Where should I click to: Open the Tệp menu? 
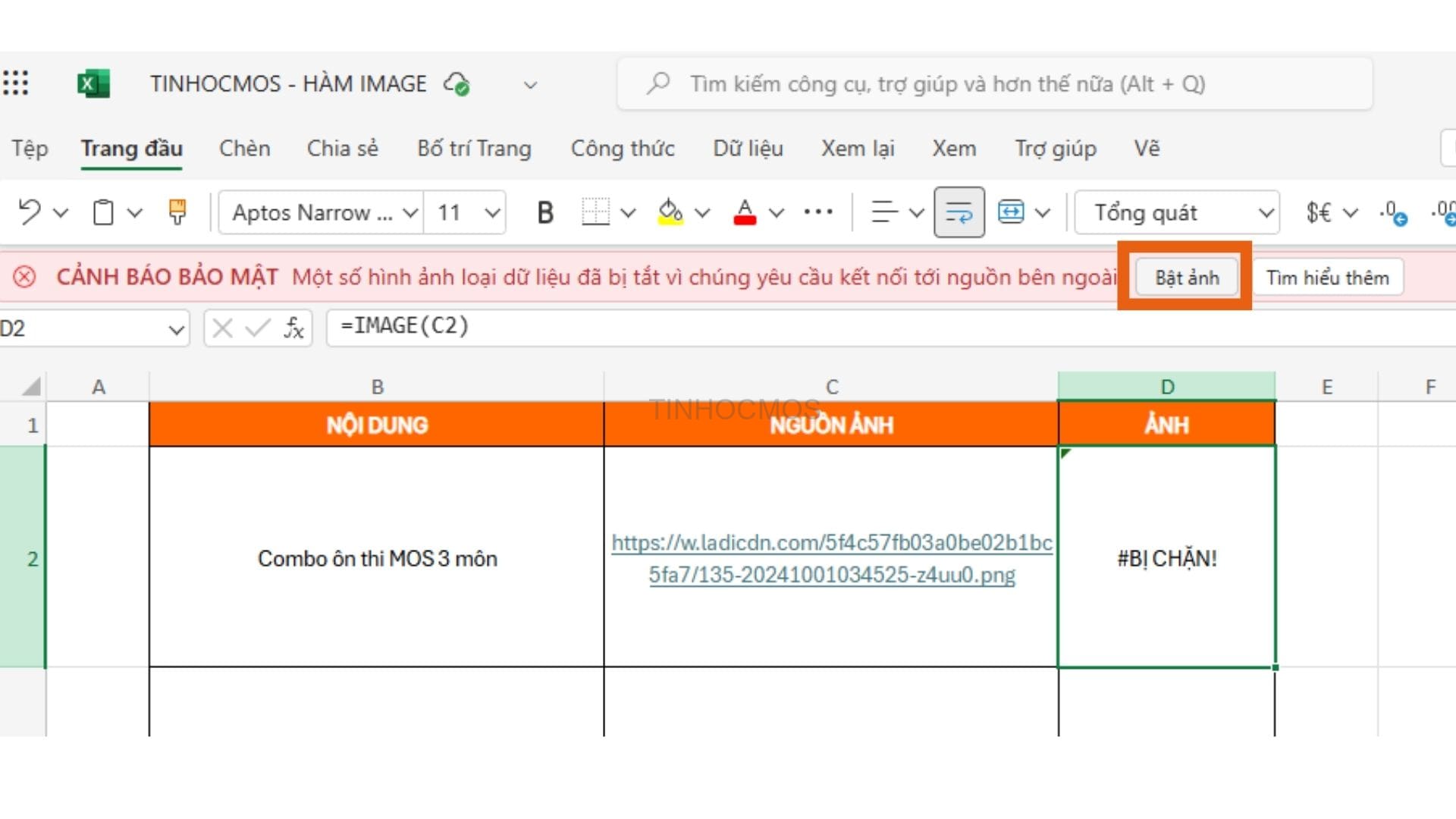30,149
